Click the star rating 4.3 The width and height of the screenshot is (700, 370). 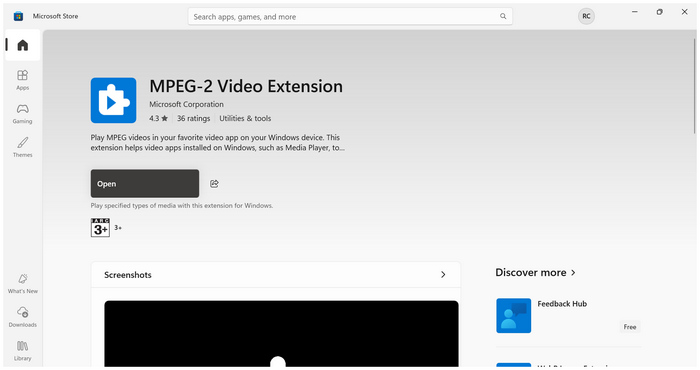158,118
